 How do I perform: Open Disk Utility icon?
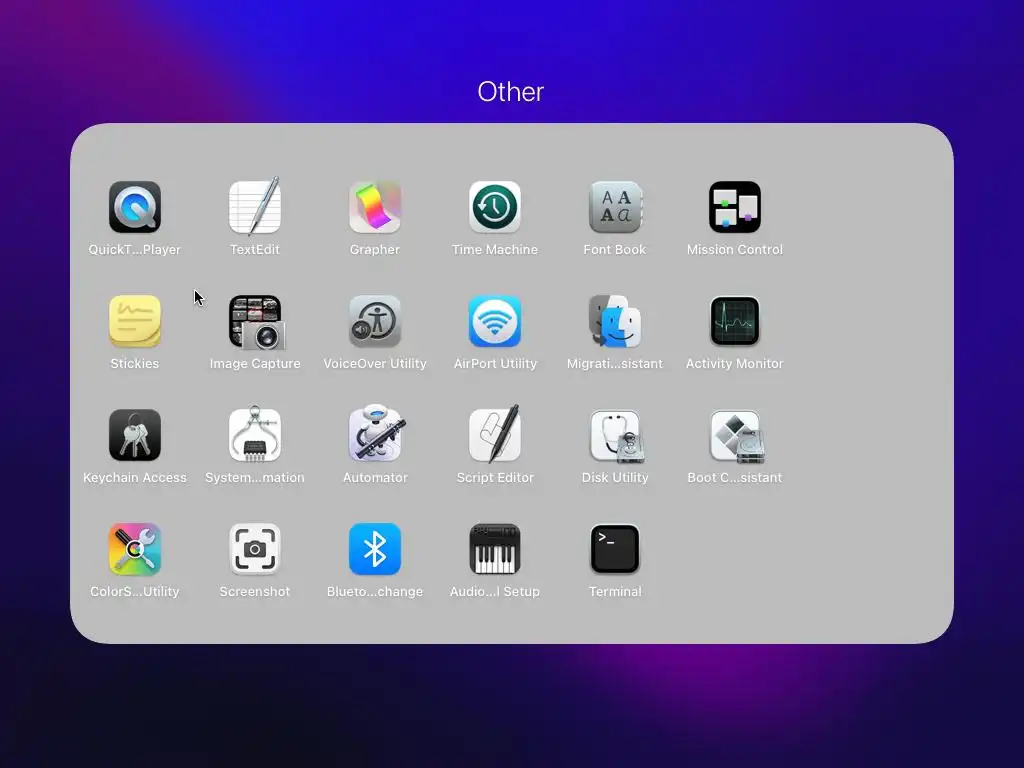tap(617, 436)
